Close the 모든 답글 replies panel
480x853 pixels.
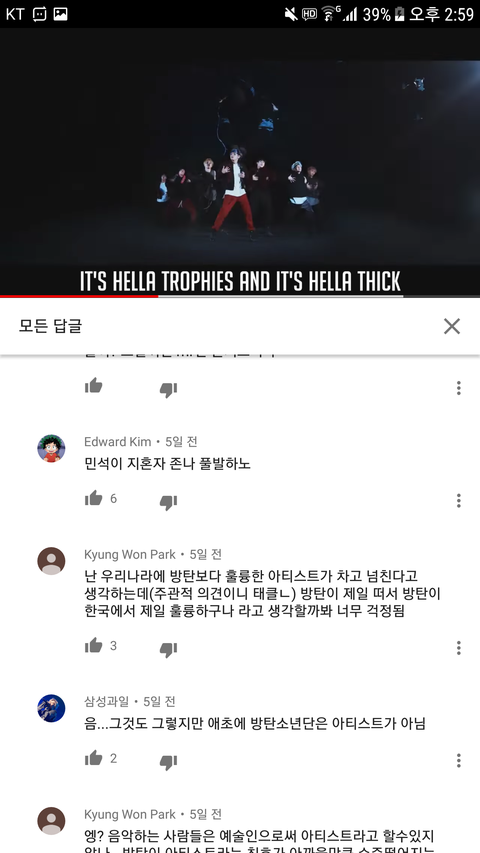point(452,326)
